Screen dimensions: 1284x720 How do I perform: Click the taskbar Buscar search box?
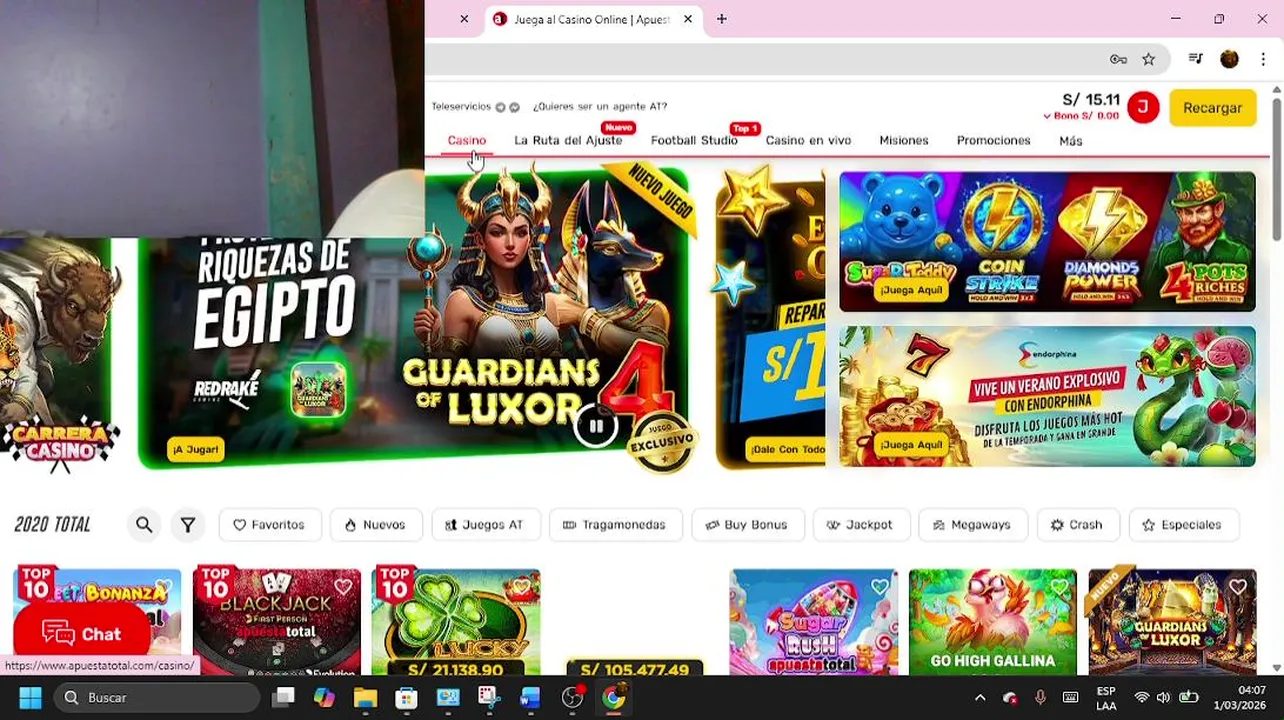[x=157, y=698]
